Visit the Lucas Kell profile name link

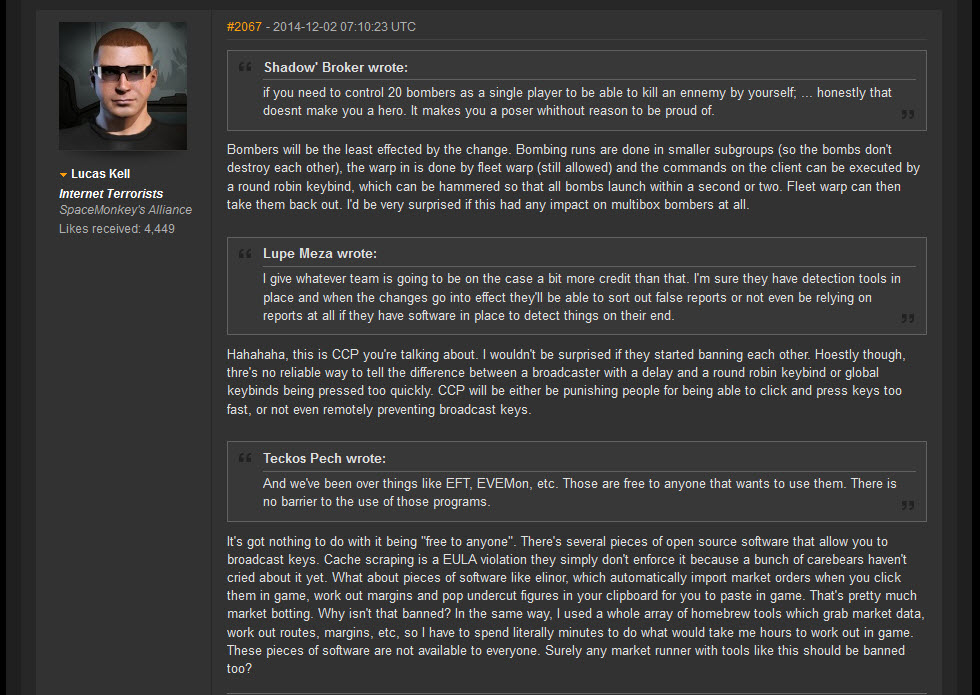100,174
